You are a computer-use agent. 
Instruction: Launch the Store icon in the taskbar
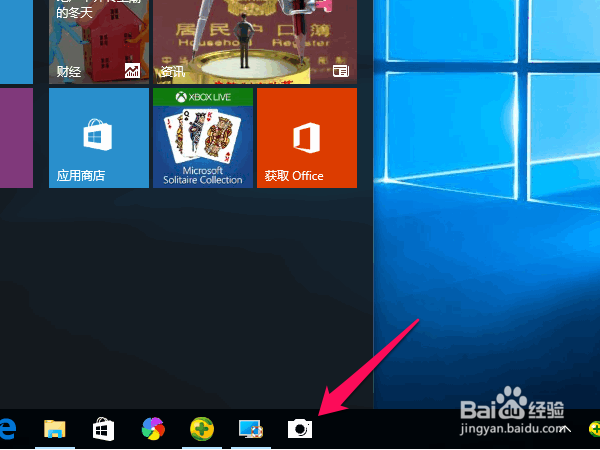(104, 429)
